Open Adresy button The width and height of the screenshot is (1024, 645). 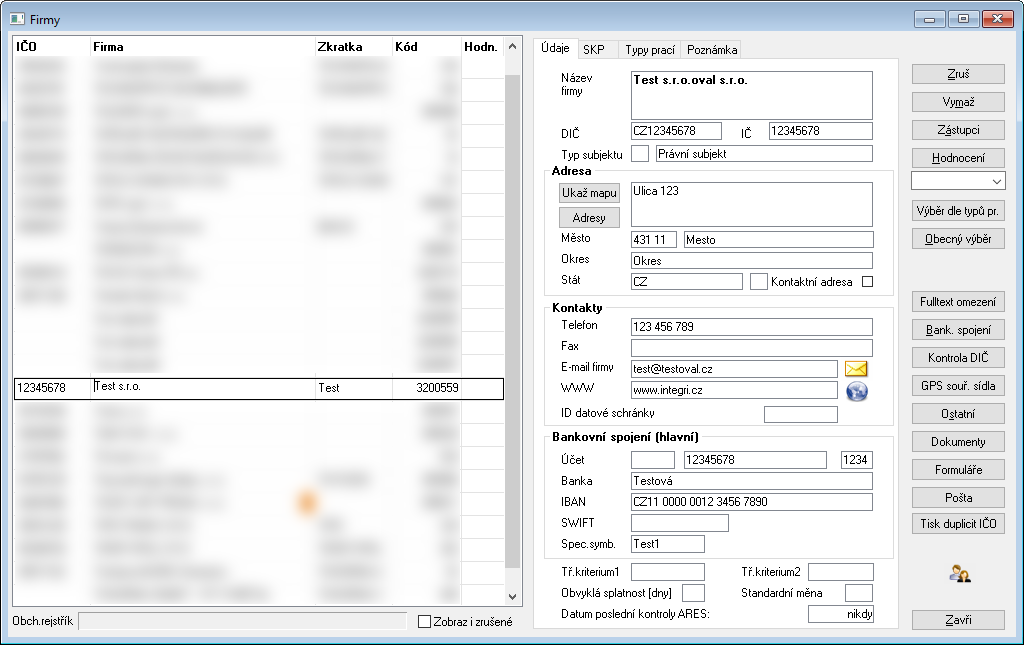pyautogui.click(x=589, y=217)
